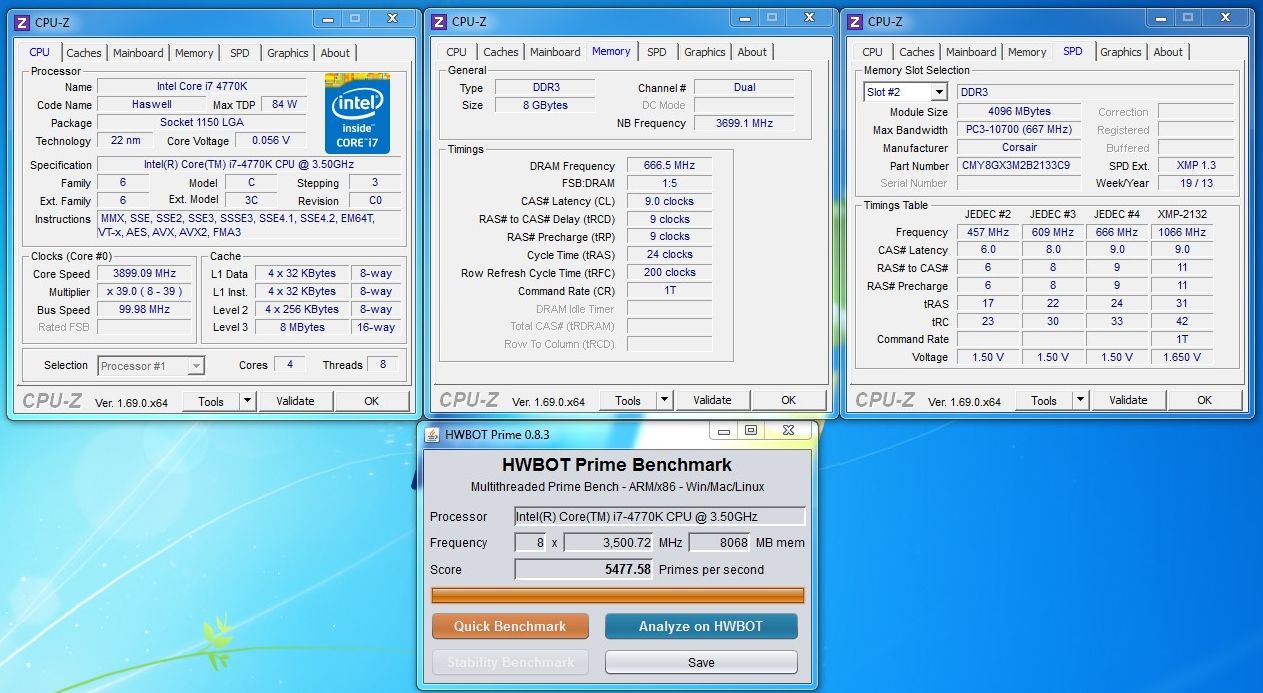Click XMP voltage cell 1.650 V
1263x693 pixels.
(x=1182, y=357)
